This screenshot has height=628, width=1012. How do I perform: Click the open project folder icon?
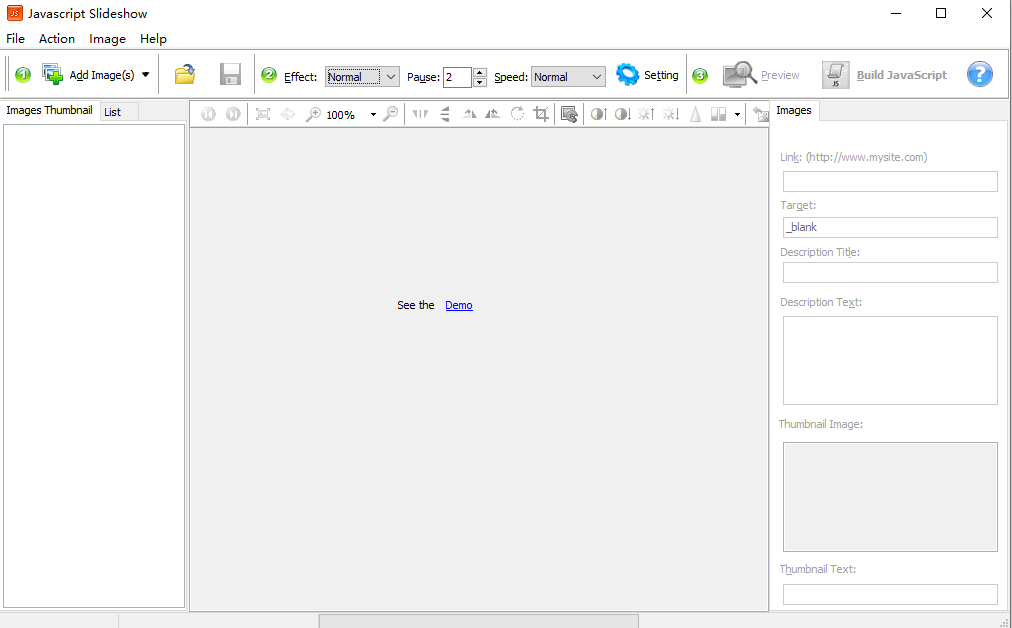pos(184,75)
